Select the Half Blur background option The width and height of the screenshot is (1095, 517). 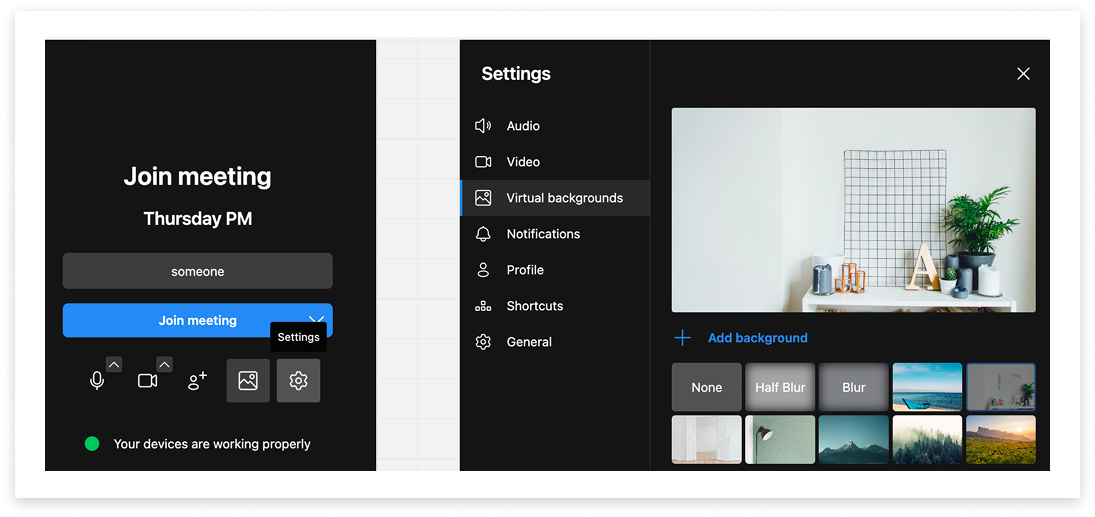point(780,387)
